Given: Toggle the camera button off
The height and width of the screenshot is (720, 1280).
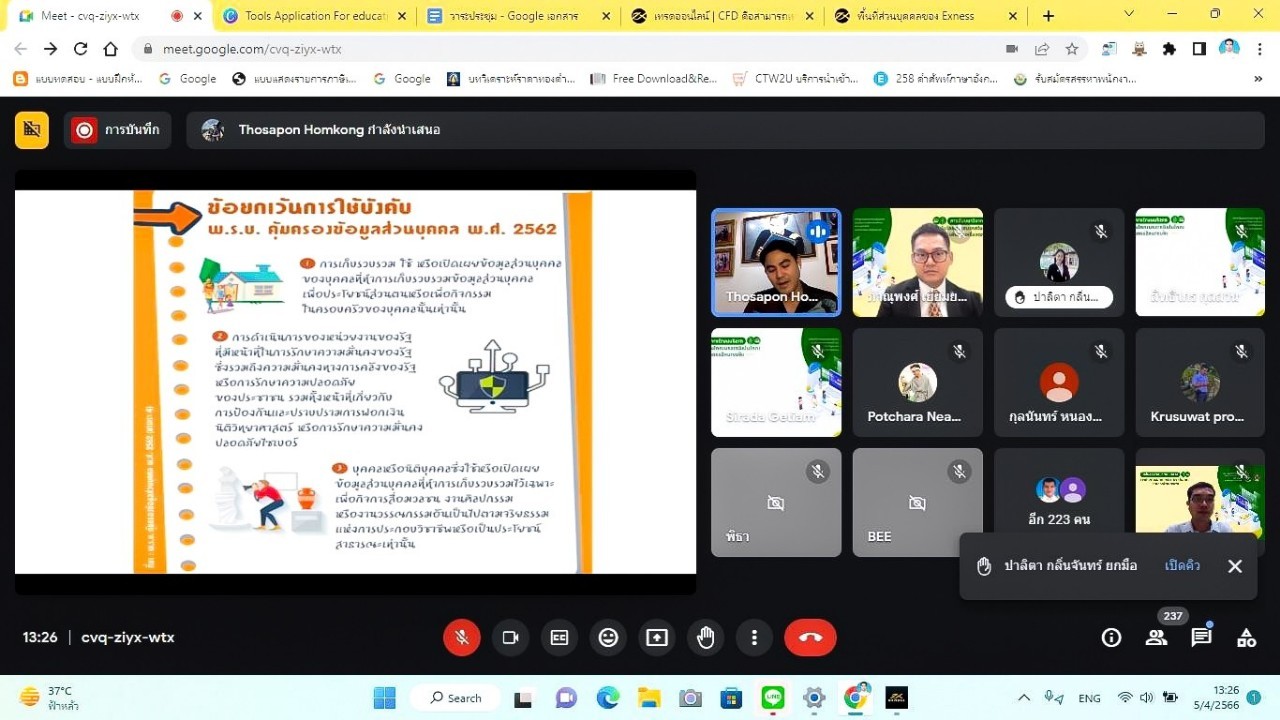Looking at the screenshot, I should 511,637.
